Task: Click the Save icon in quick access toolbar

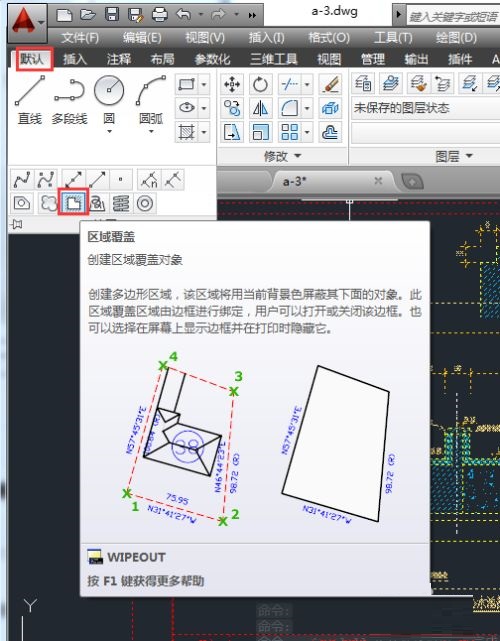Action: [x=112, y=15]
